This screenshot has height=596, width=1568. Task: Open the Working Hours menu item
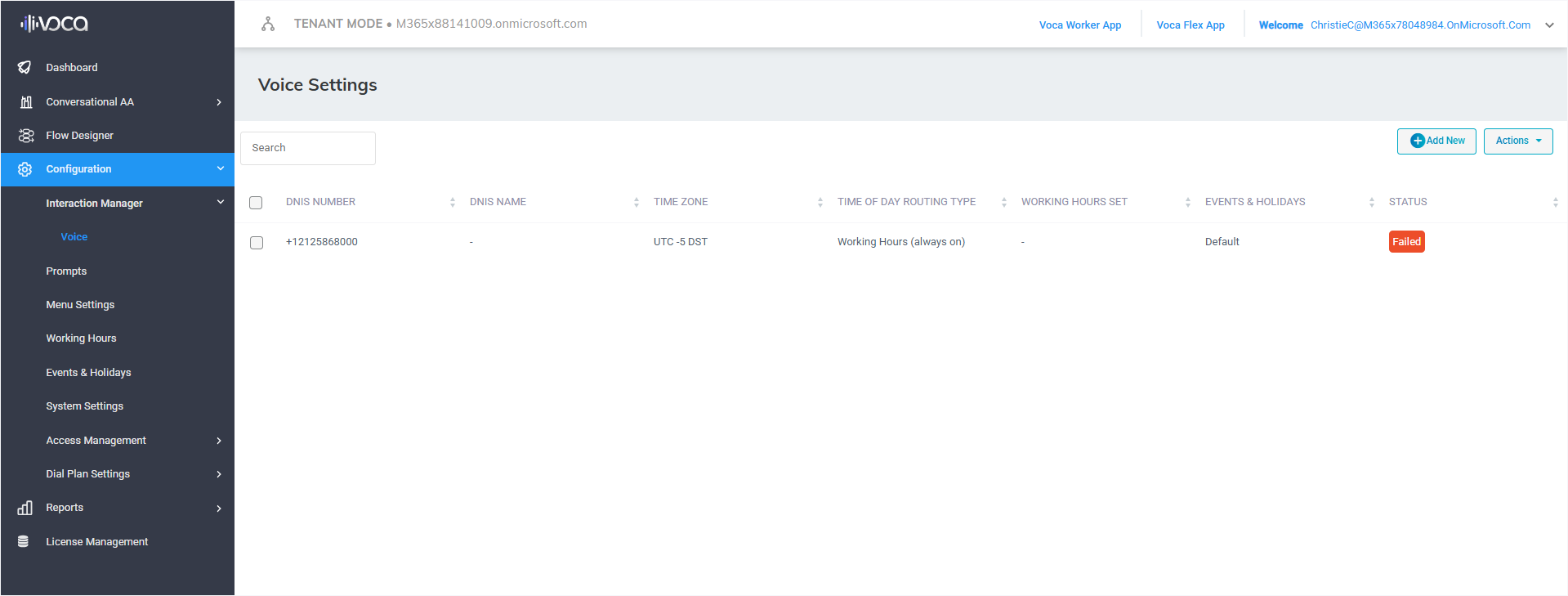click(81, 338)
